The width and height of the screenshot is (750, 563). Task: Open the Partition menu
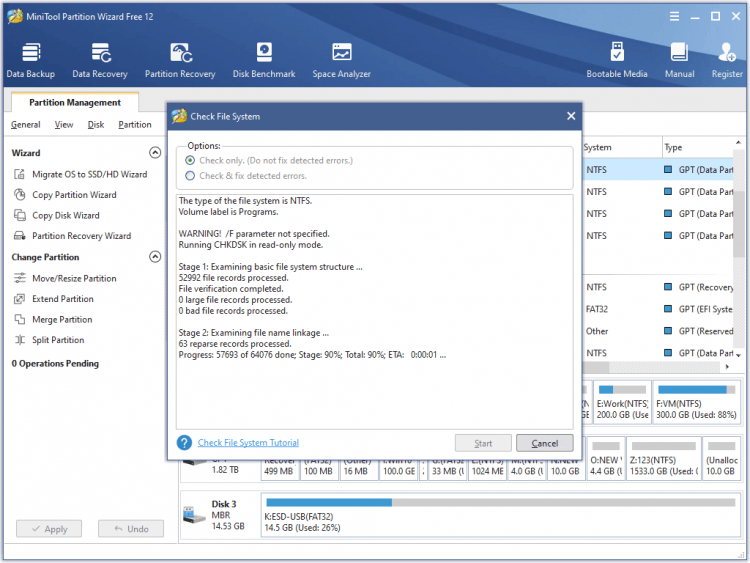pos(135,124)
